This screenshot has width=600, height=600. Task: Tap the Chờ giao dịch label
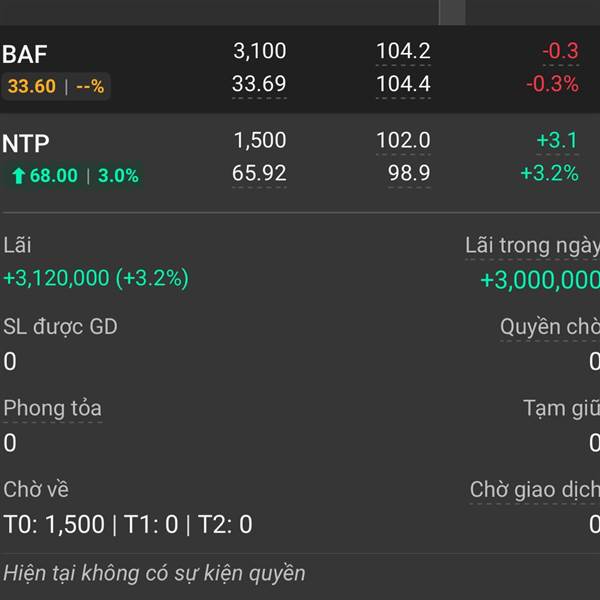coord(535,490)
